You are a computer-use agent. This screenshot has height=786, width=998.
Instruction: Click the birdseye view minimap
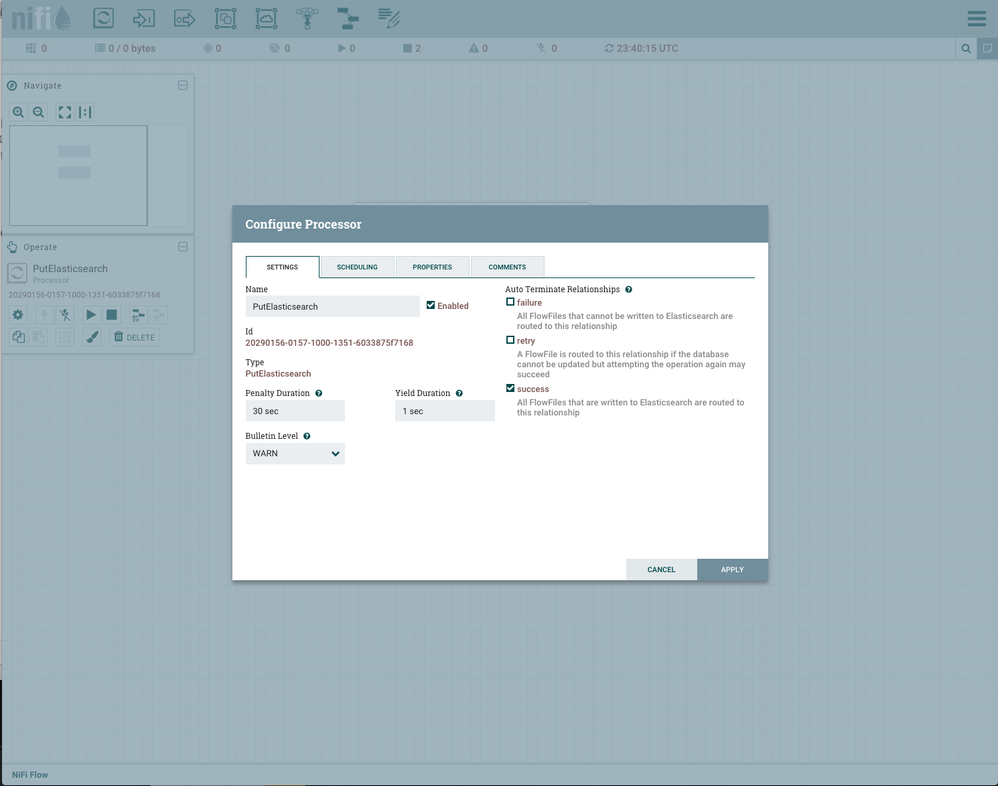[x=97, y=176]
